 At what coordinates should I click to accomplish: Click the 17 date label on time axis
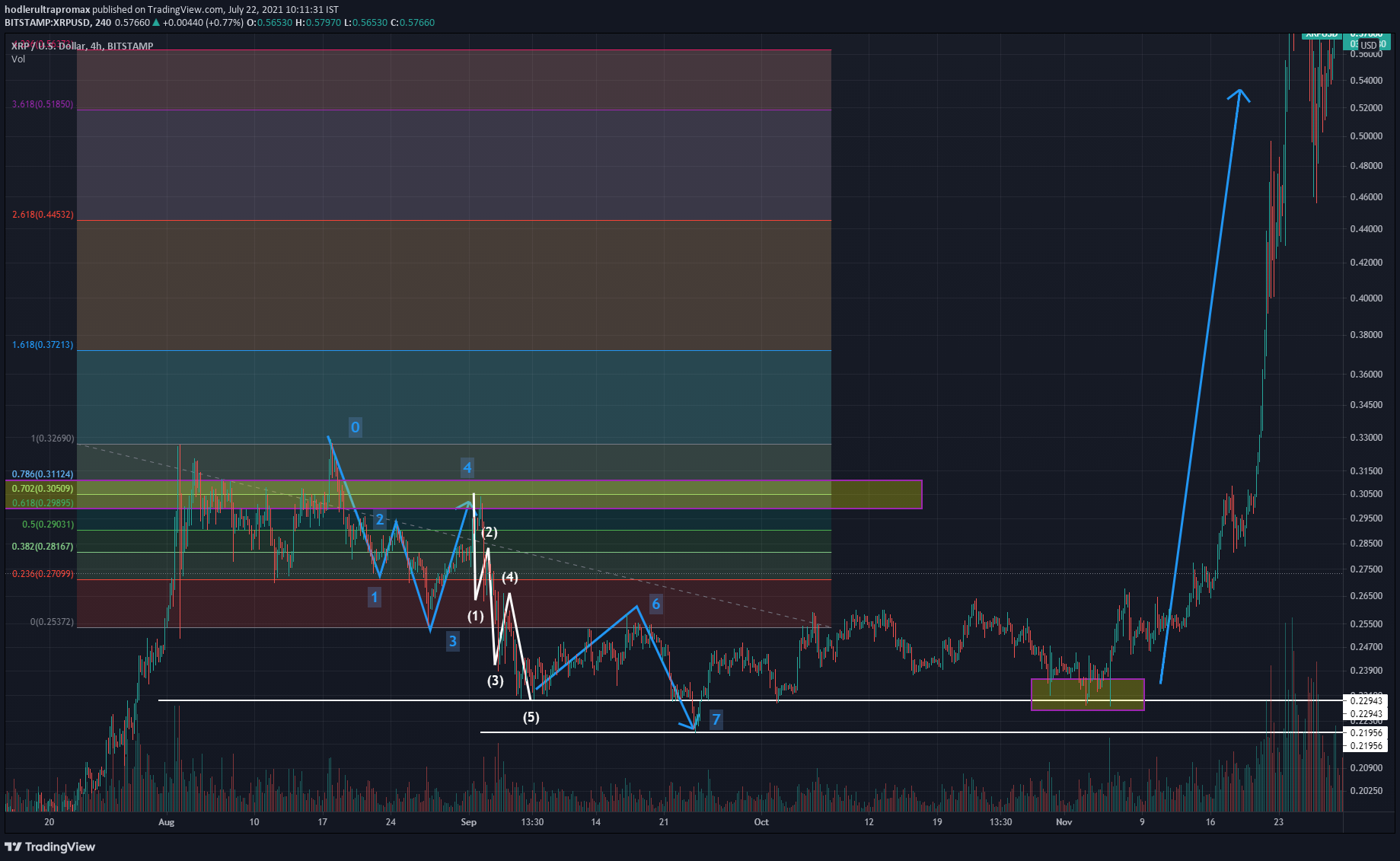tap(323, 822)
